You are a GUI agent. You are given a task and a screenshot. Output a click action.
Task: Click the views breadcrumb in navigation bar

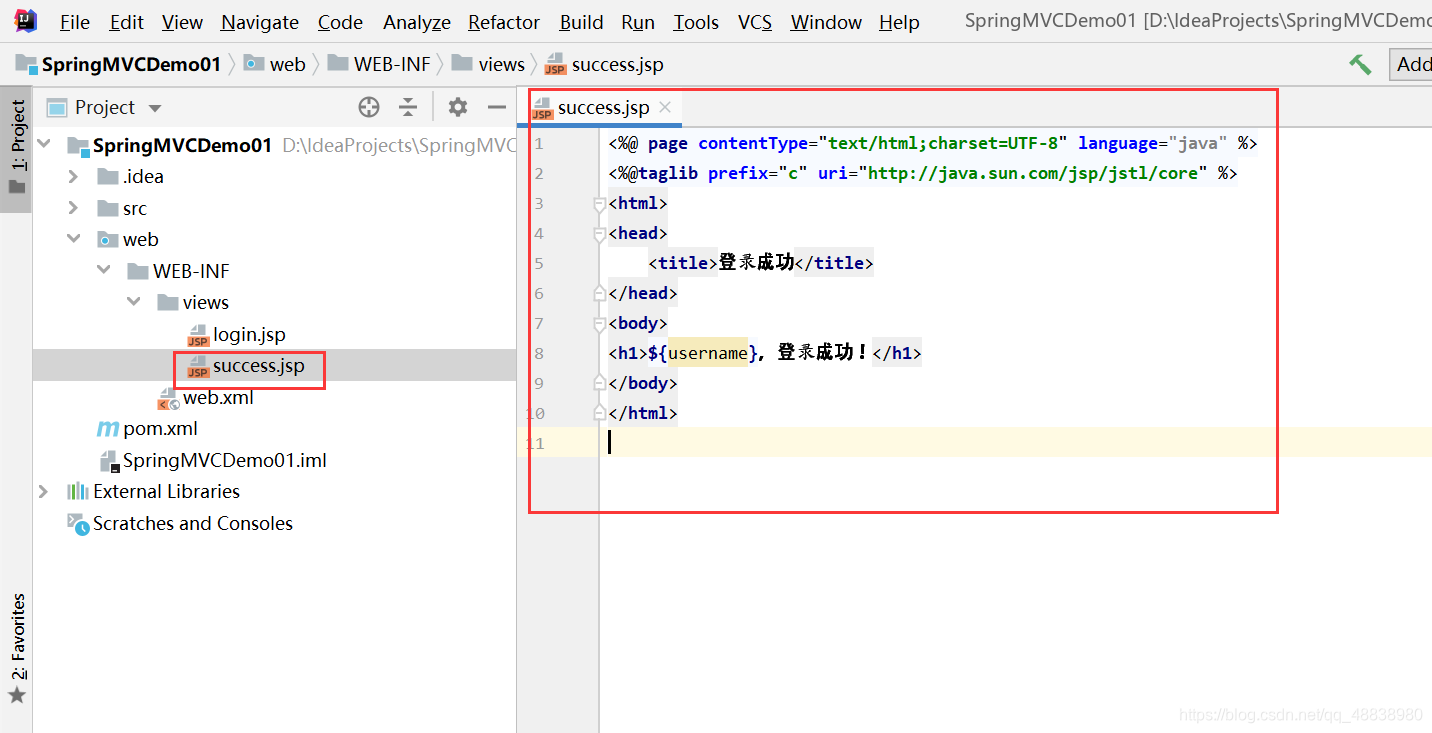488,64
